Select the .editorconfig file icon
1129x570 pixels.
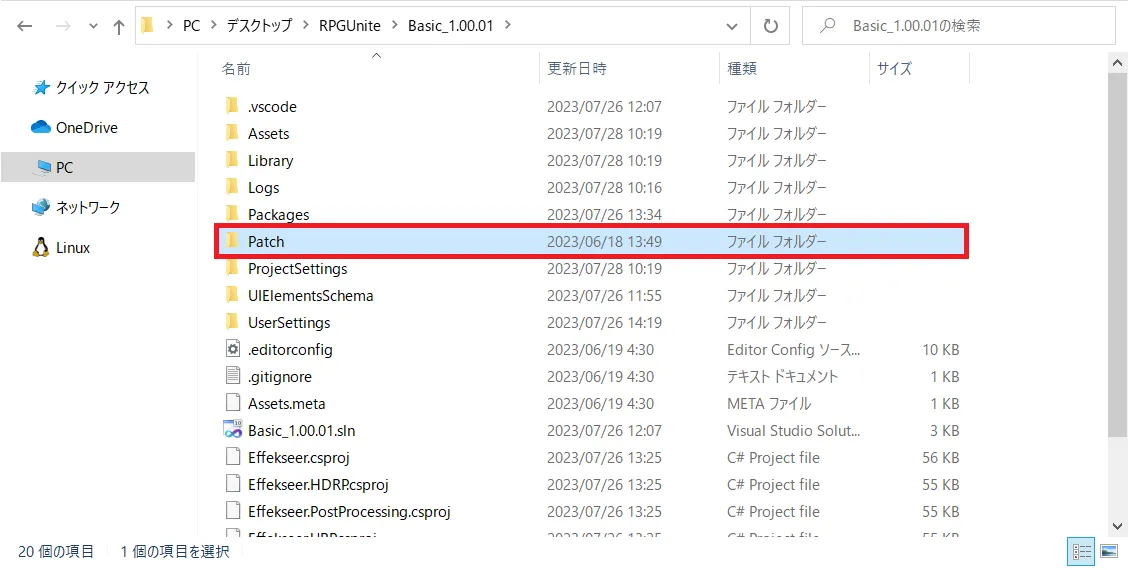click(232, 350)
